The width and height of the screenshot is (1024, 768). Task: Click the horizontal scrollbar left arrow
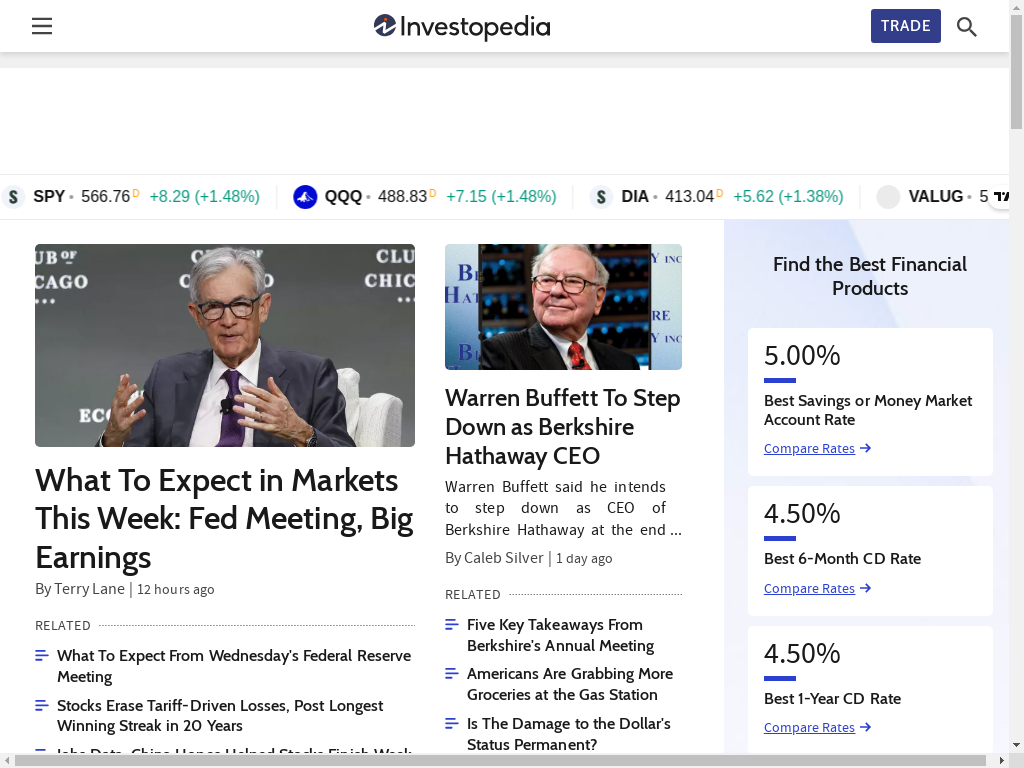(6, 761)
